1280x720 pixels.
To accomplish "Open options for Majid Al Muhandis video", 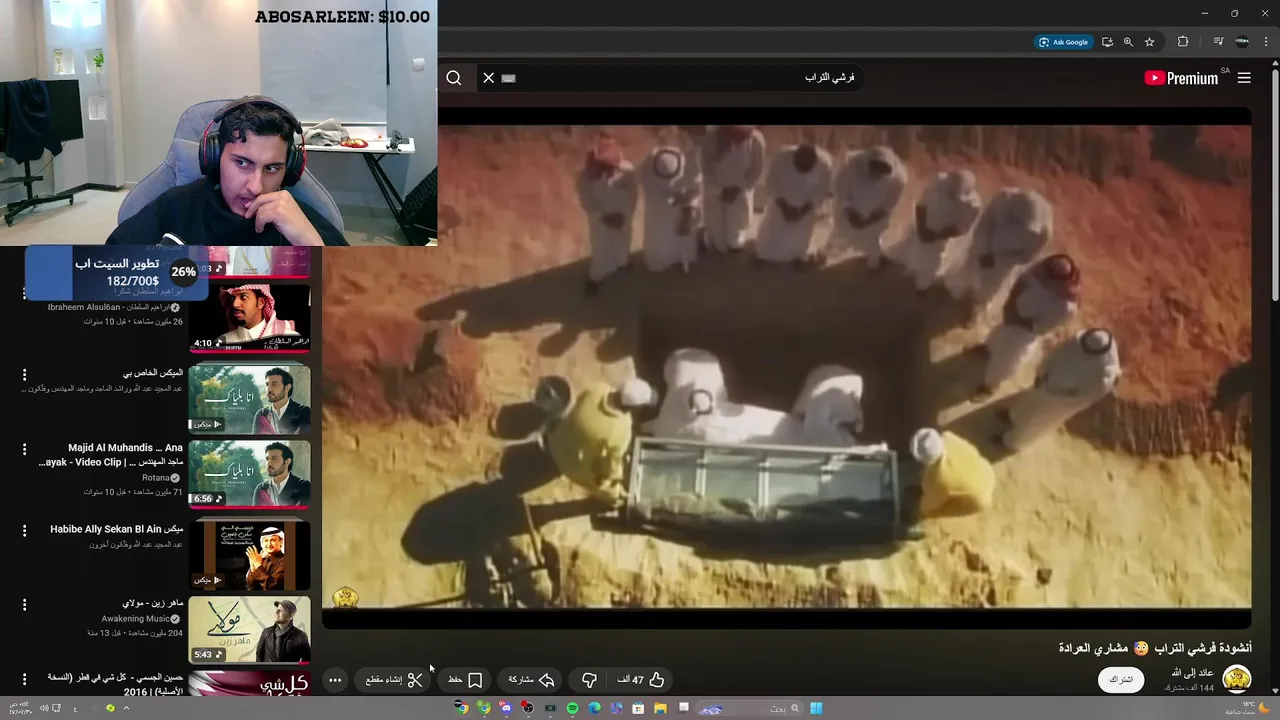I will (25, 450).
